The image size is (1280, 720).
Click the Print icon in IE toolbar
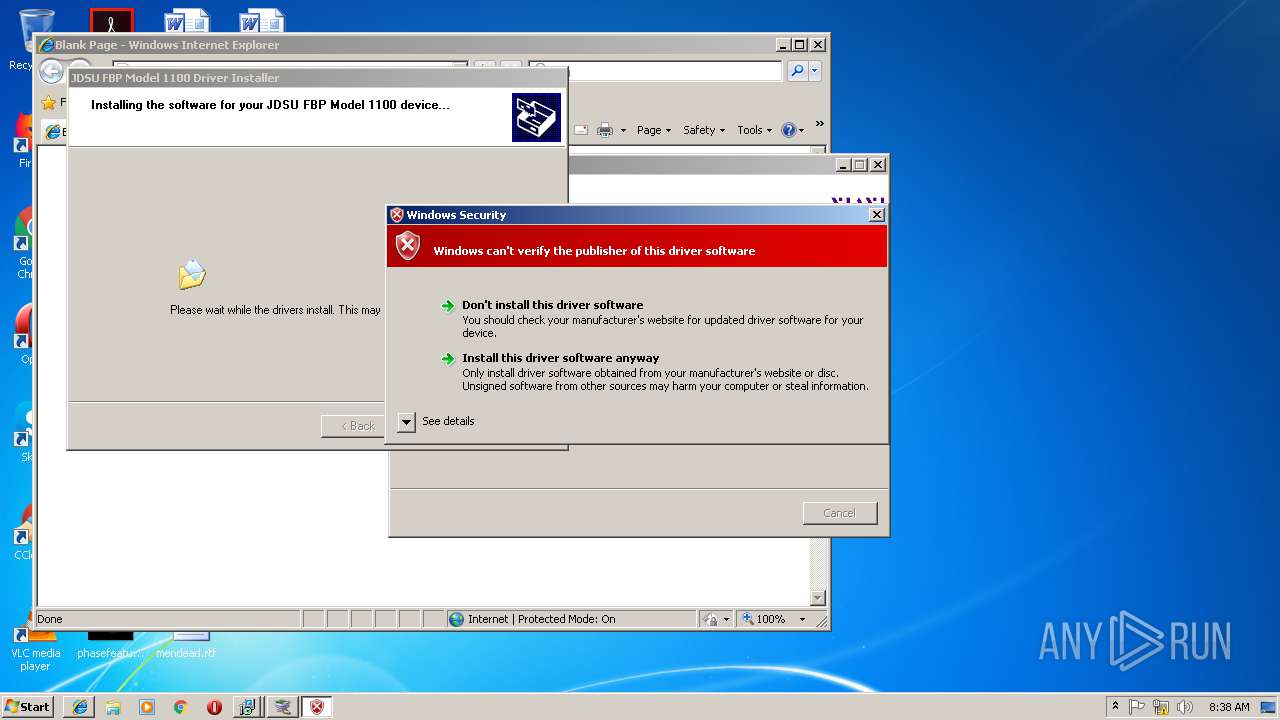(605, 130)
